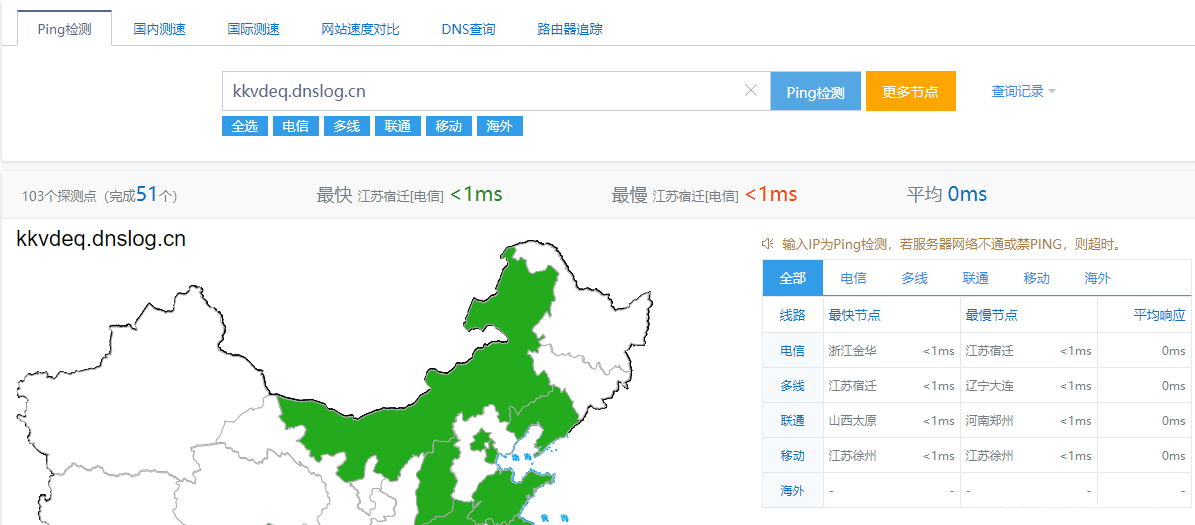
Task: Toggle the 海外 filter under search box
Action: pyautogui.click(x=499, y=126)
